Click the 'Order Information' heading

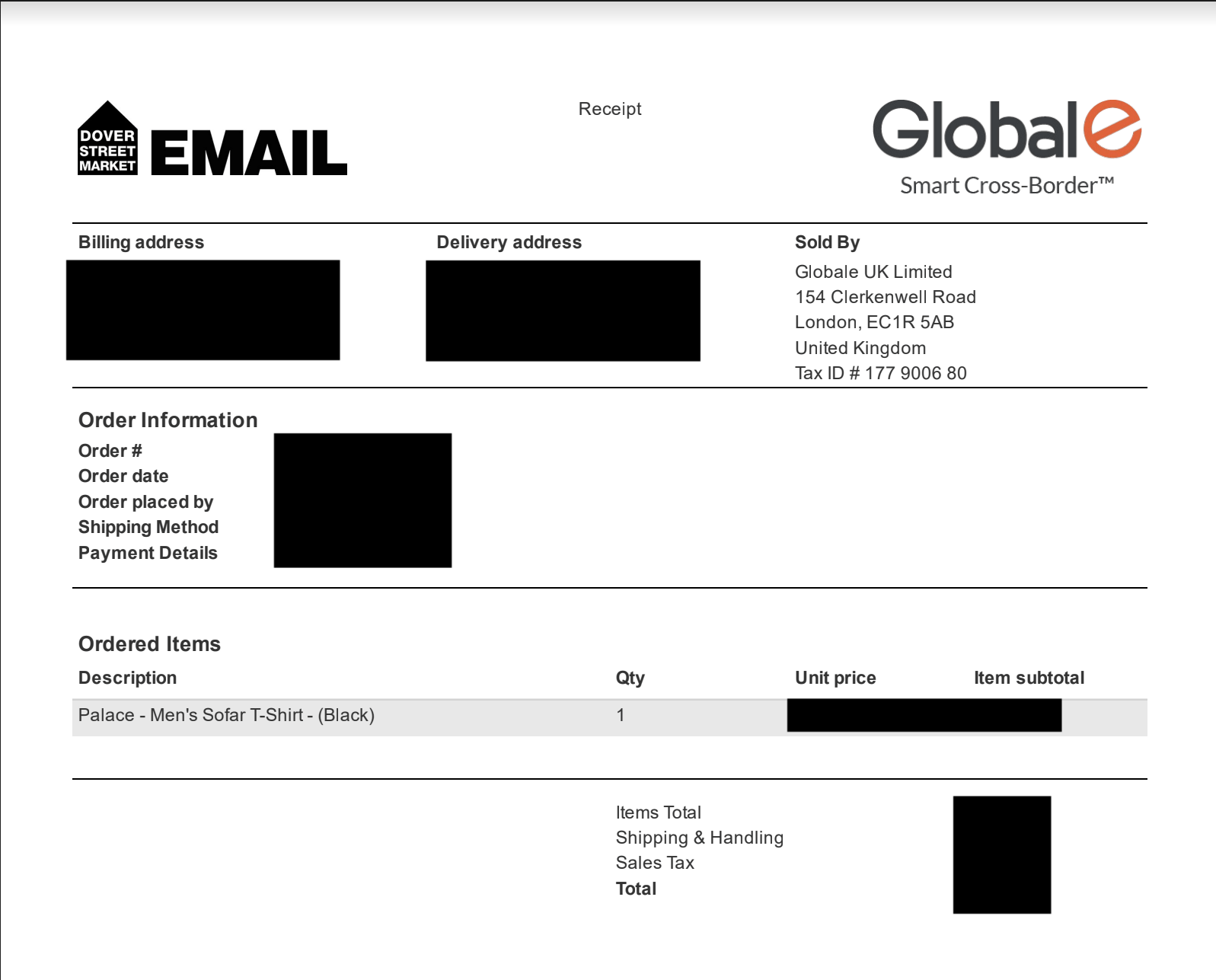tap(168, 420)
